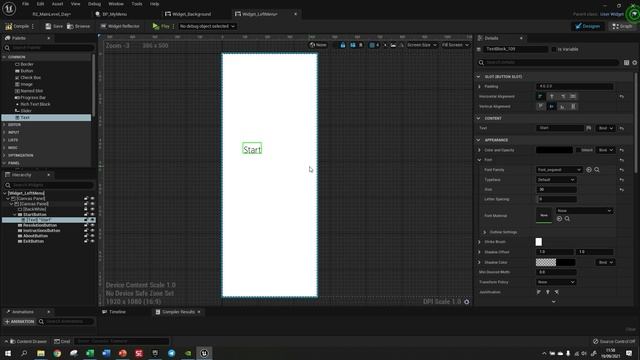Compile the widget blueprint
Viewport: 640px width, 360px height.
click(x=17, y=26)
